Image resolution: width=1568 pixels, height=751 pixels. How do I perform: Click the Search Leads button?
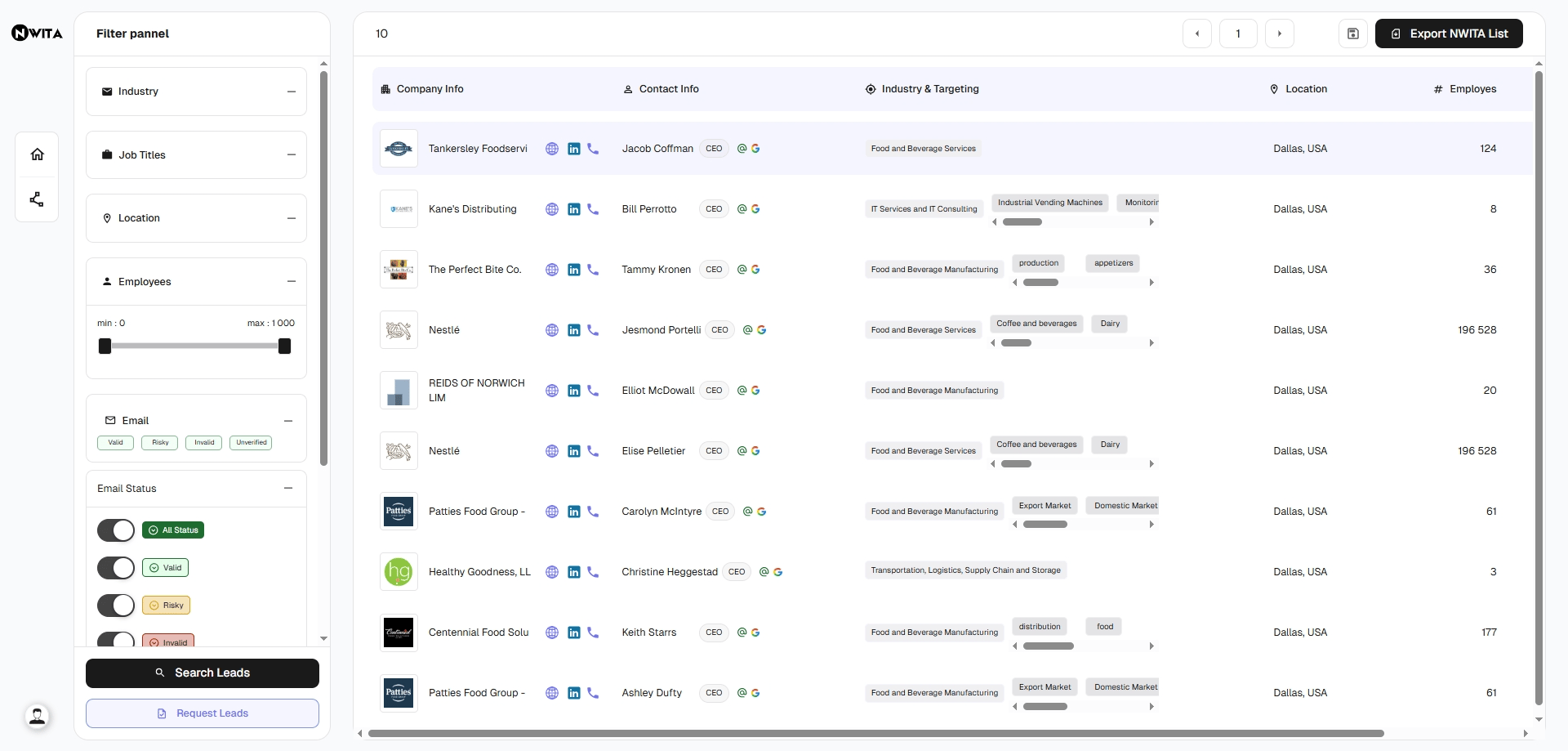tap(203, 673)
